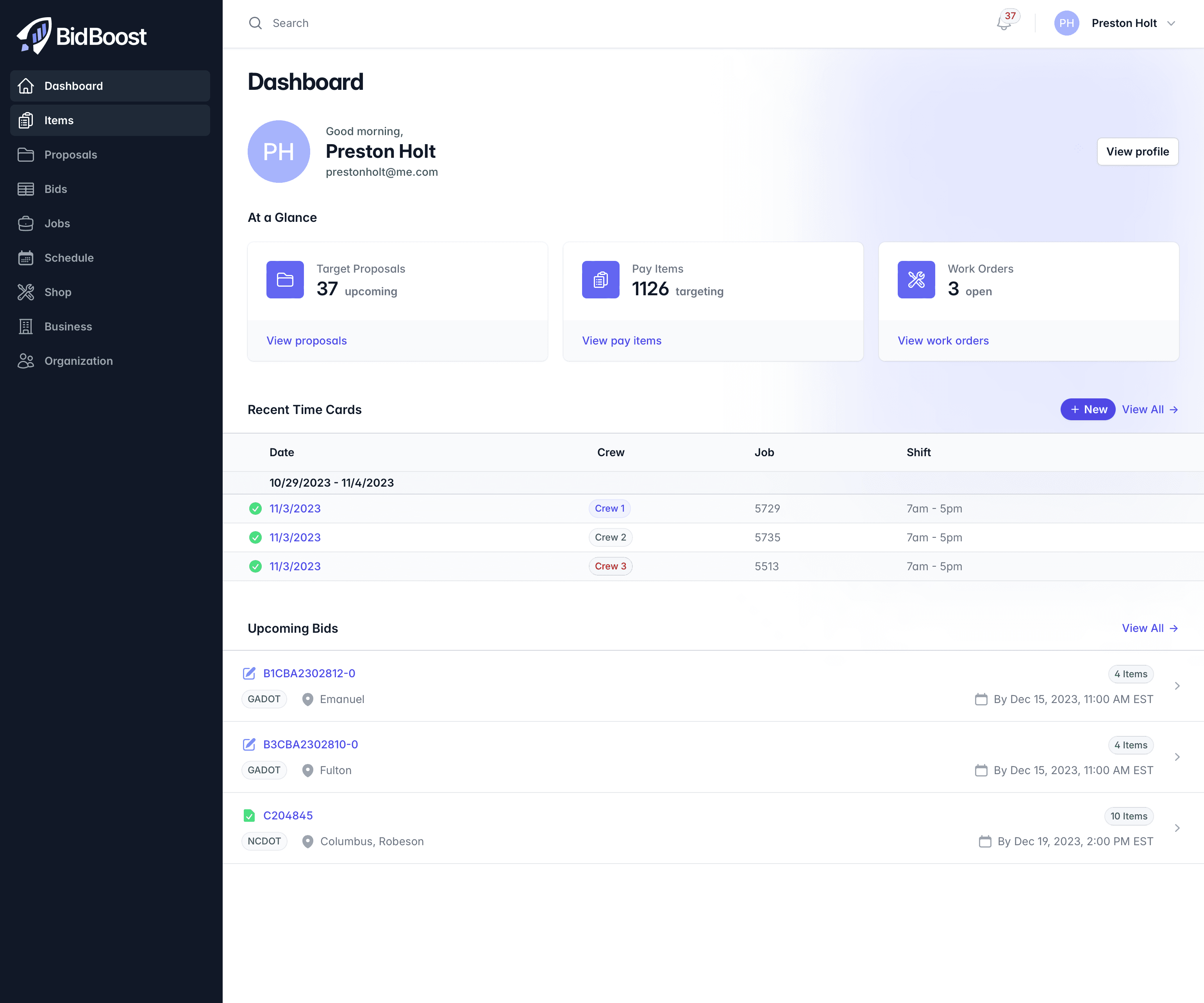Click the Schedule sidebar icon
Viewport: 1204px width, 1003px height.
click(x=27, y=257)
